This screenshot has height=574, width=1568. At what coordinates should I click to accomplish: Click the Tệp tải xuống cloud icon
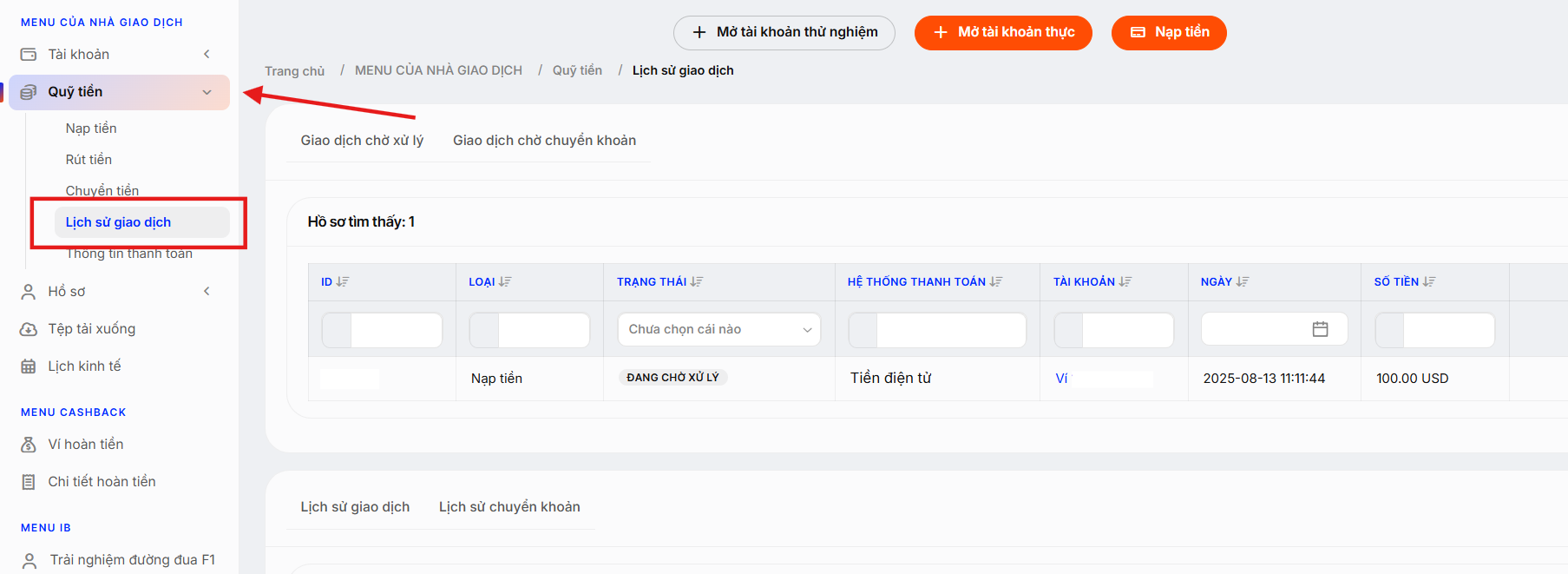pyautogui.click(x=29, y=329)
